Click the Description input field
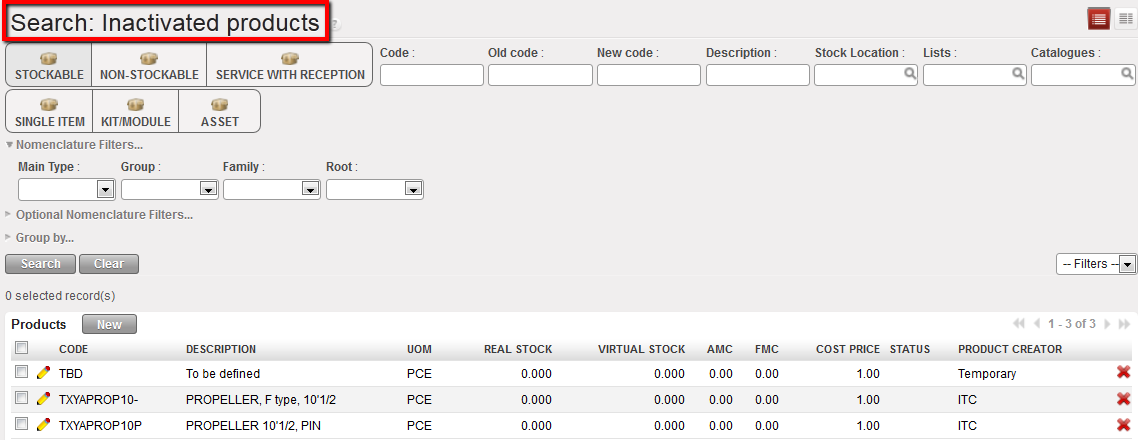The image size is (1138, 440). (757, 75)
